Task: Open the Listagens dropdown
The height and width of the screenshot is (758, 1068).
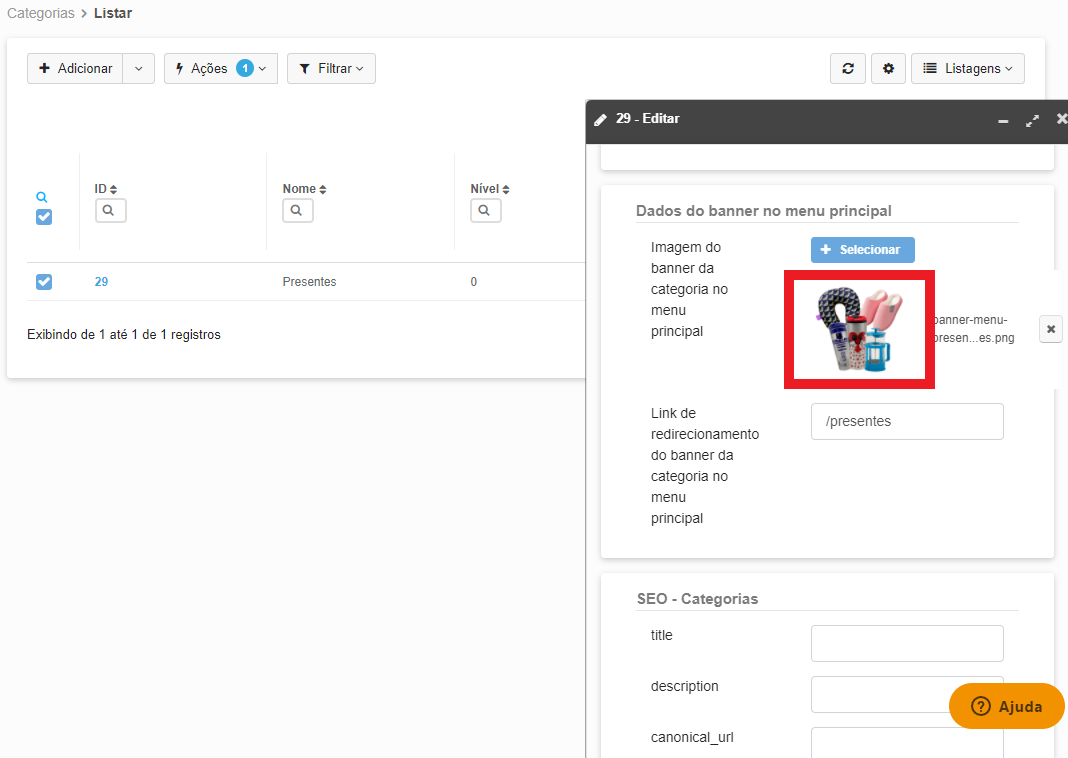Action: point(967,69)
